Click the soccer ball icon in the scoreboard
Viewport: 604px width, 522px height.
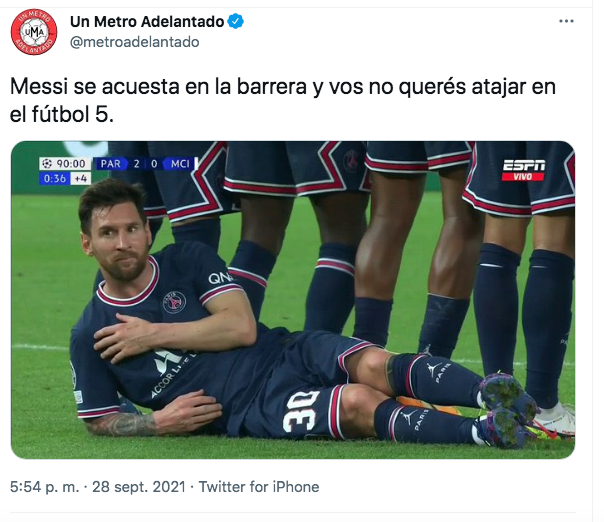click(47, 164)
